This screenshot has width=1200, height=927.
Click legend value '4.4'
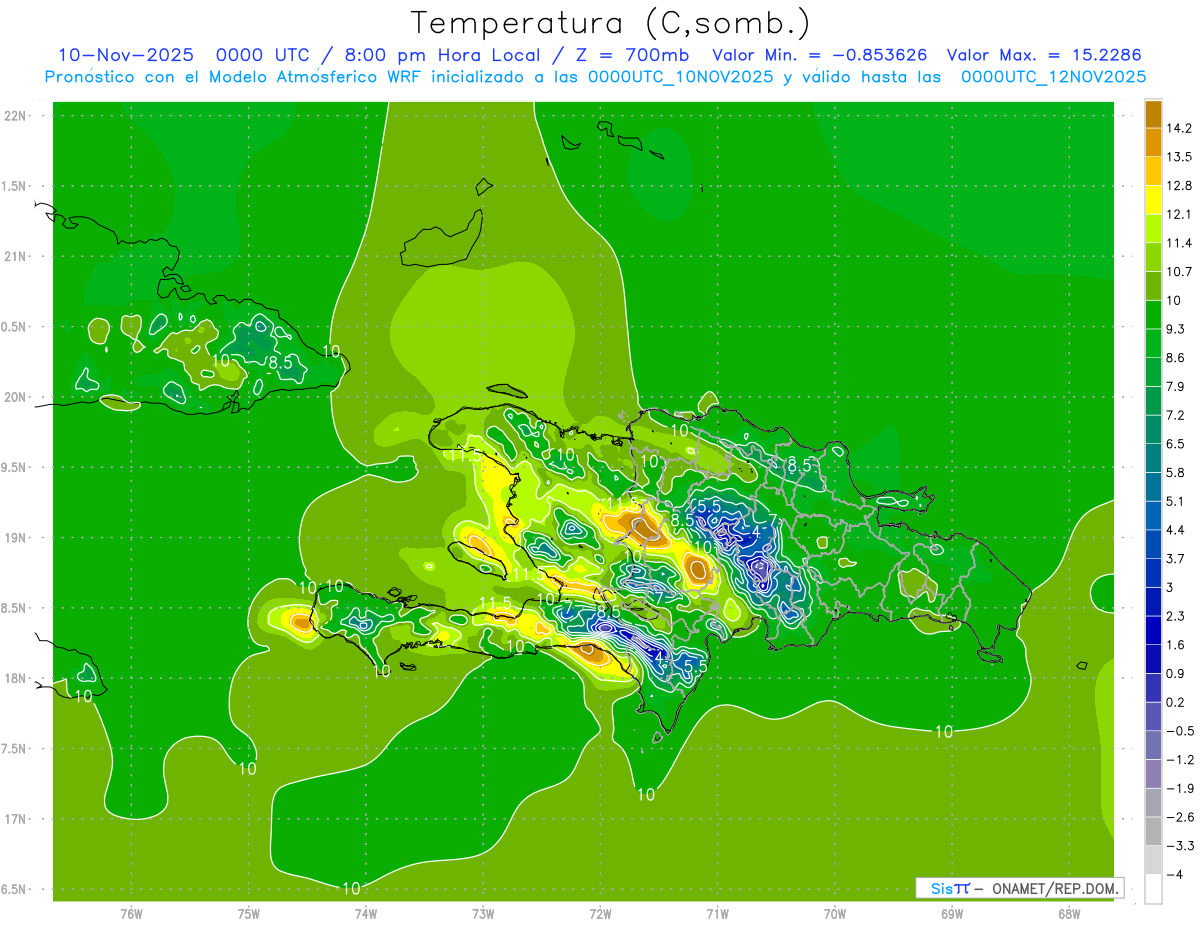(1175, 530)
